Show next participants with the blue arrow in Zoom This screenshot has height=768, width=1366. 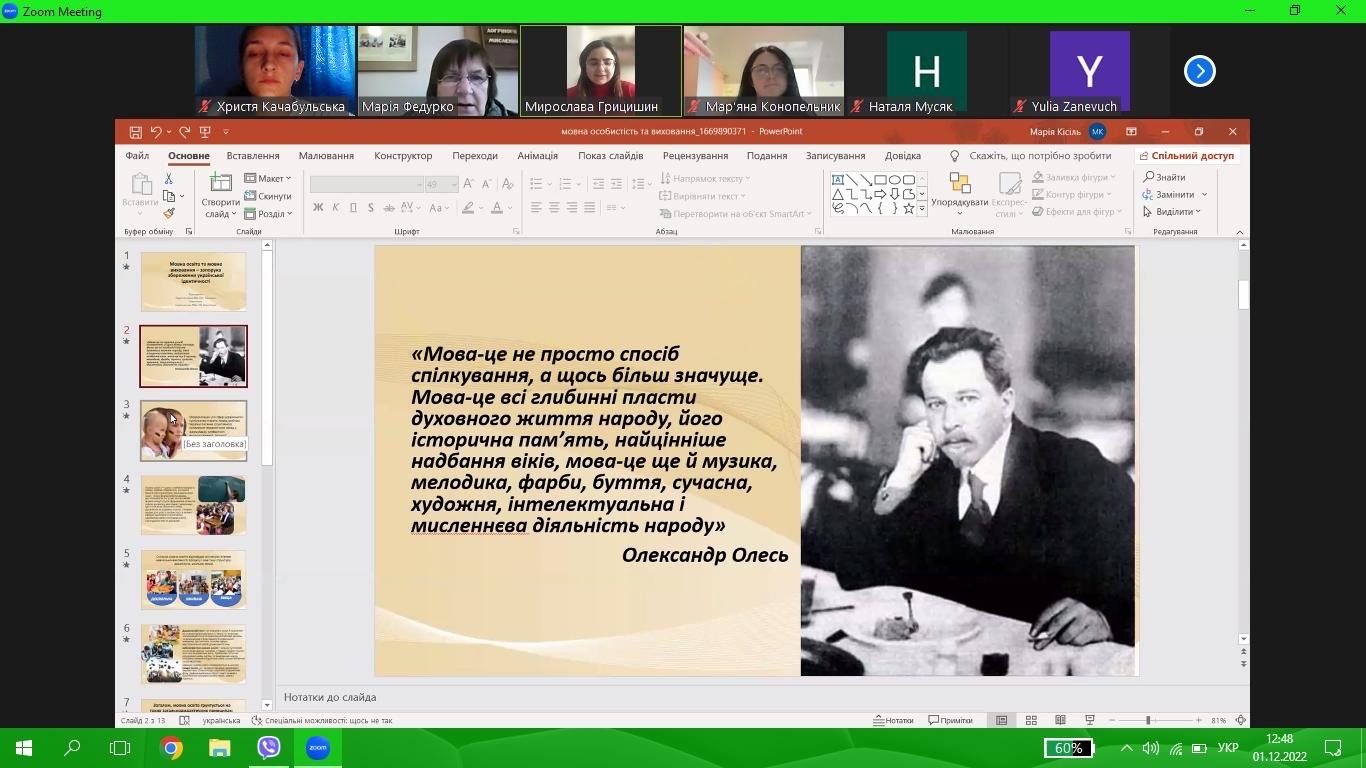[x=1200, y=71]
